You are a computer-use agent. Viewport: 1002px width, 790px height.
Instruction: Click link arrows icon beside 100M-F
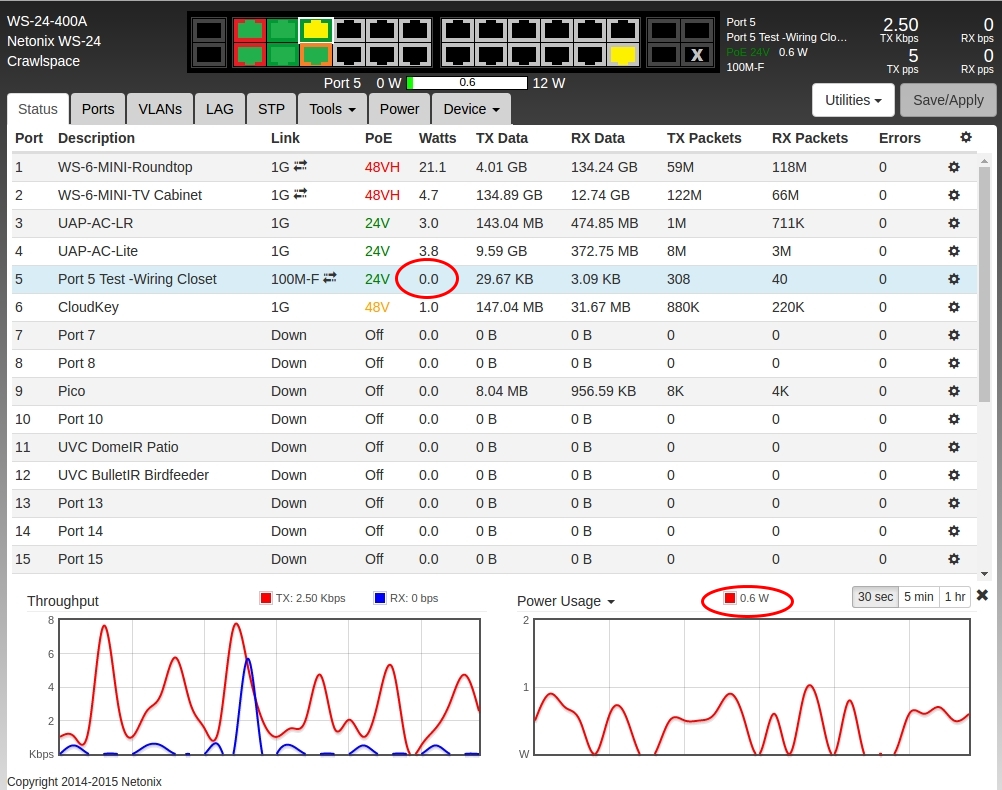[330, 277]
